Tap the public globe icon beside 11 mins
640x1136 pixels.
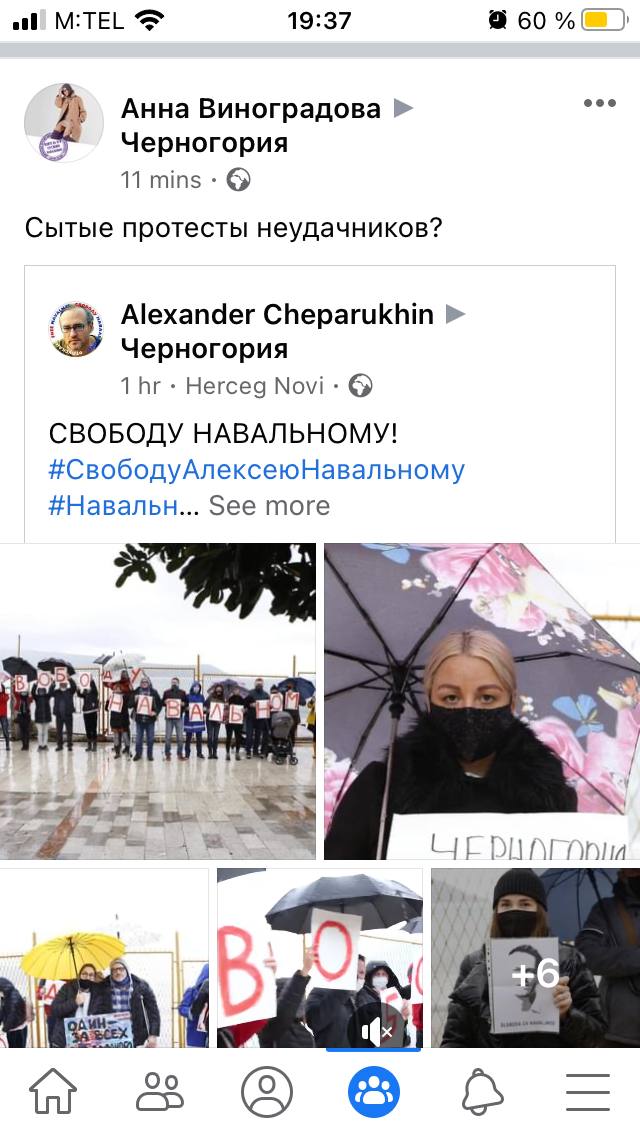pos(238,180)
